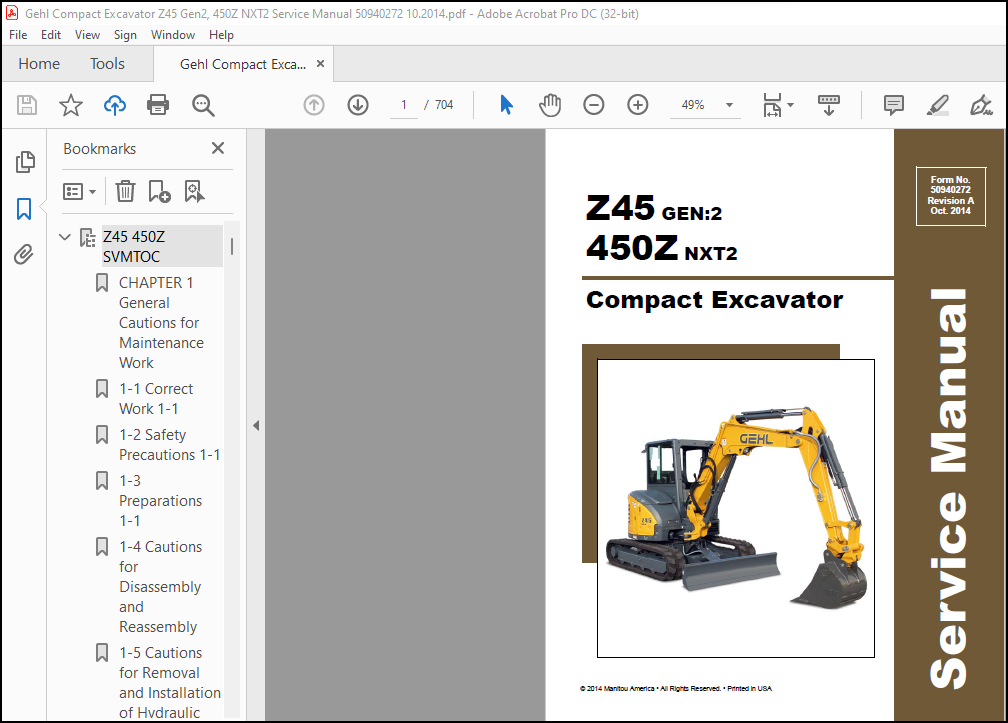The height and width of the screenshot is (723, 1008).
Task: Zoom out with minus icon
Action: 593,105
